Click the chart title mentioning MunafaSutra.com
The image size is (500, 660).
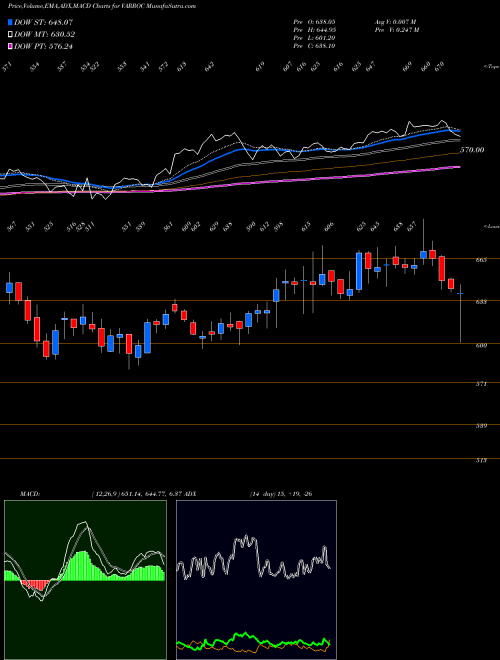coord(102,6)
